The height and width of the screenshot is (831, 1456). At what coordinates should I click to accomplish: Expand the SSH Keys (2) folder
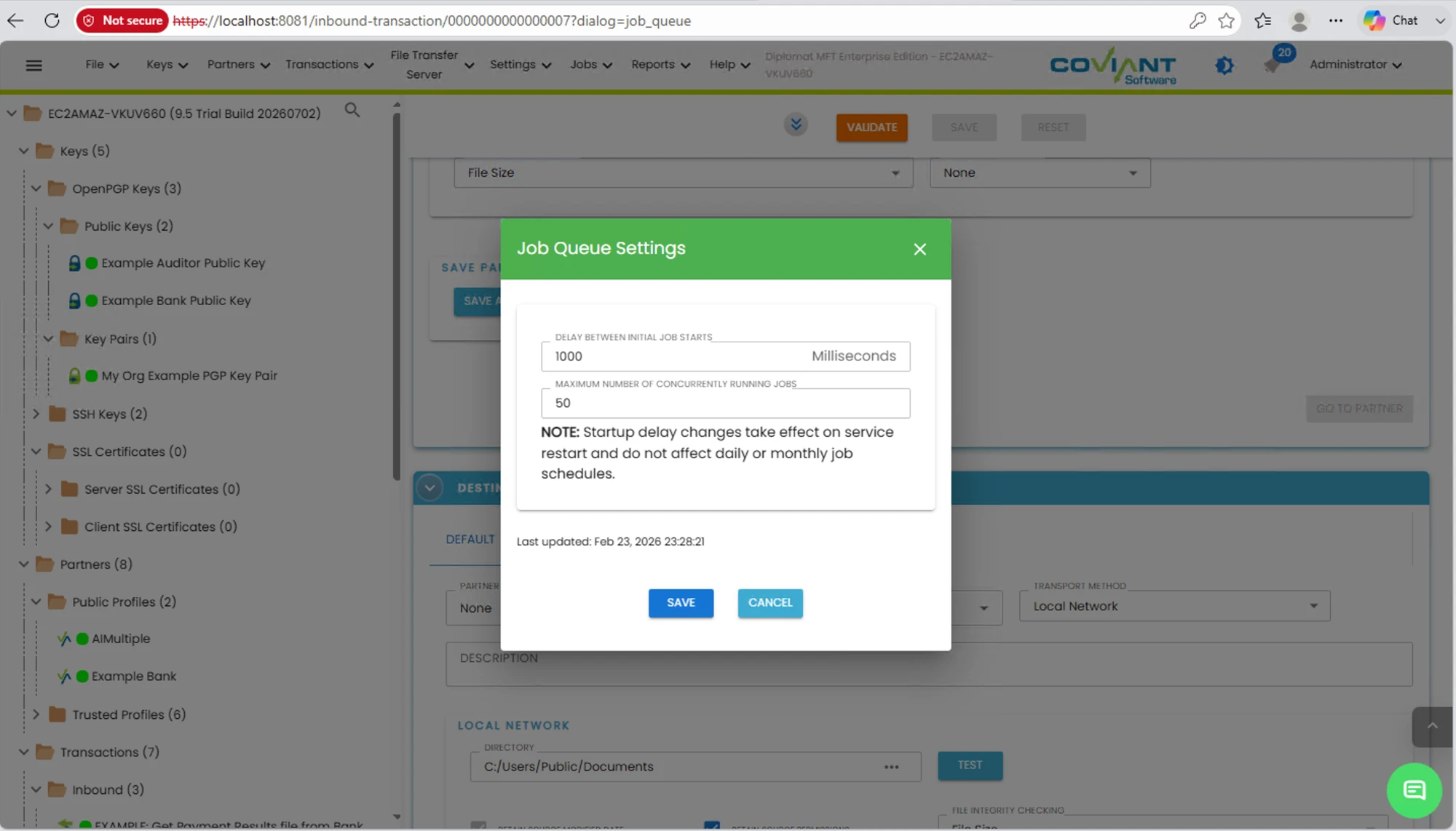pyautogui.click(x=36, y=414)
